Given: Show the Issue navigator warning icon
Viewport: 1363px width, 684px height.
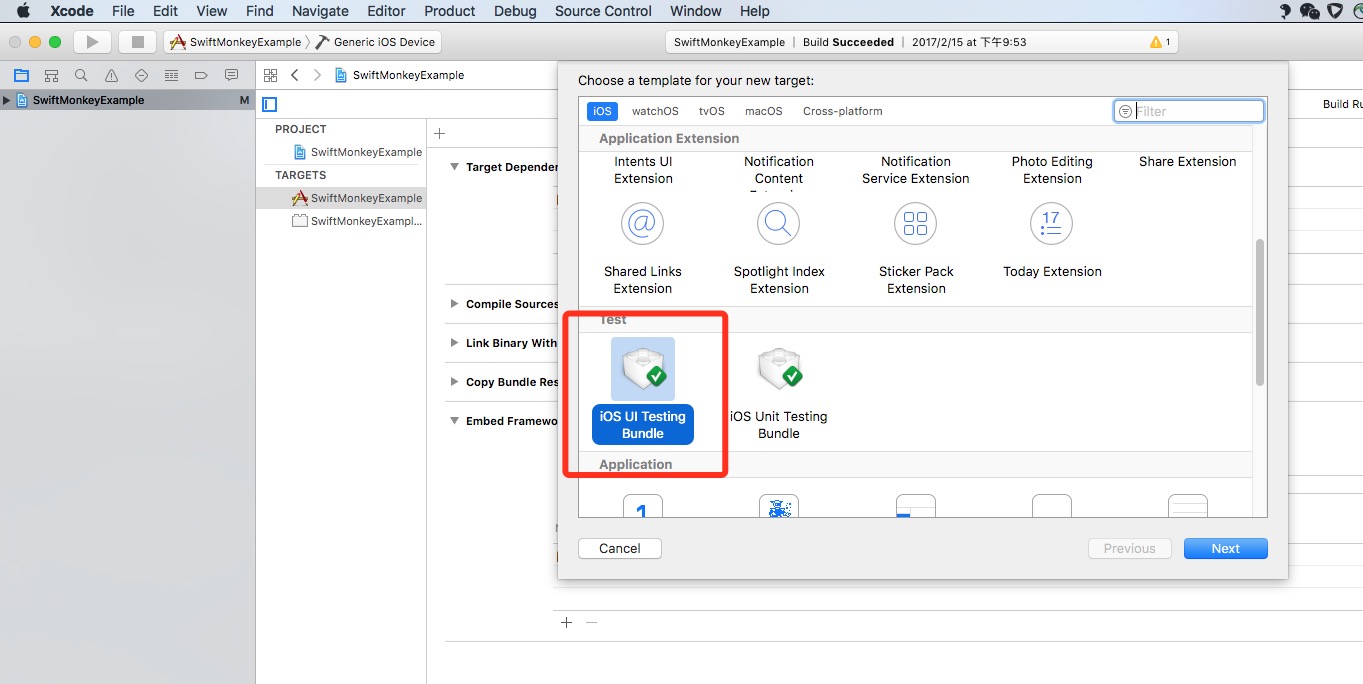Looking at the screenshot, I should click(x=111, y=75).
